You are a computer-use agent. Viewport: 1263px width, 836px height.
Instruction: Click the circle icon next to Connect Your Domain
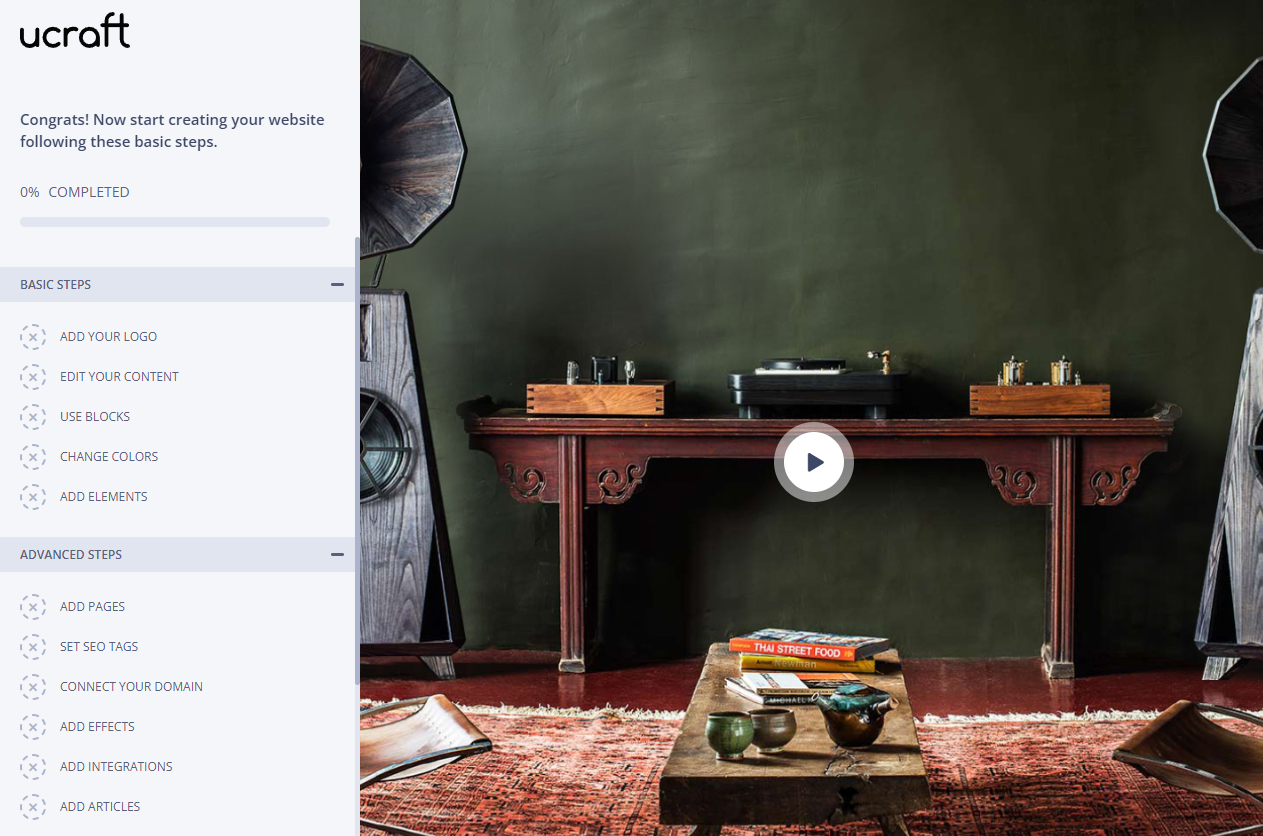(33, 687)
